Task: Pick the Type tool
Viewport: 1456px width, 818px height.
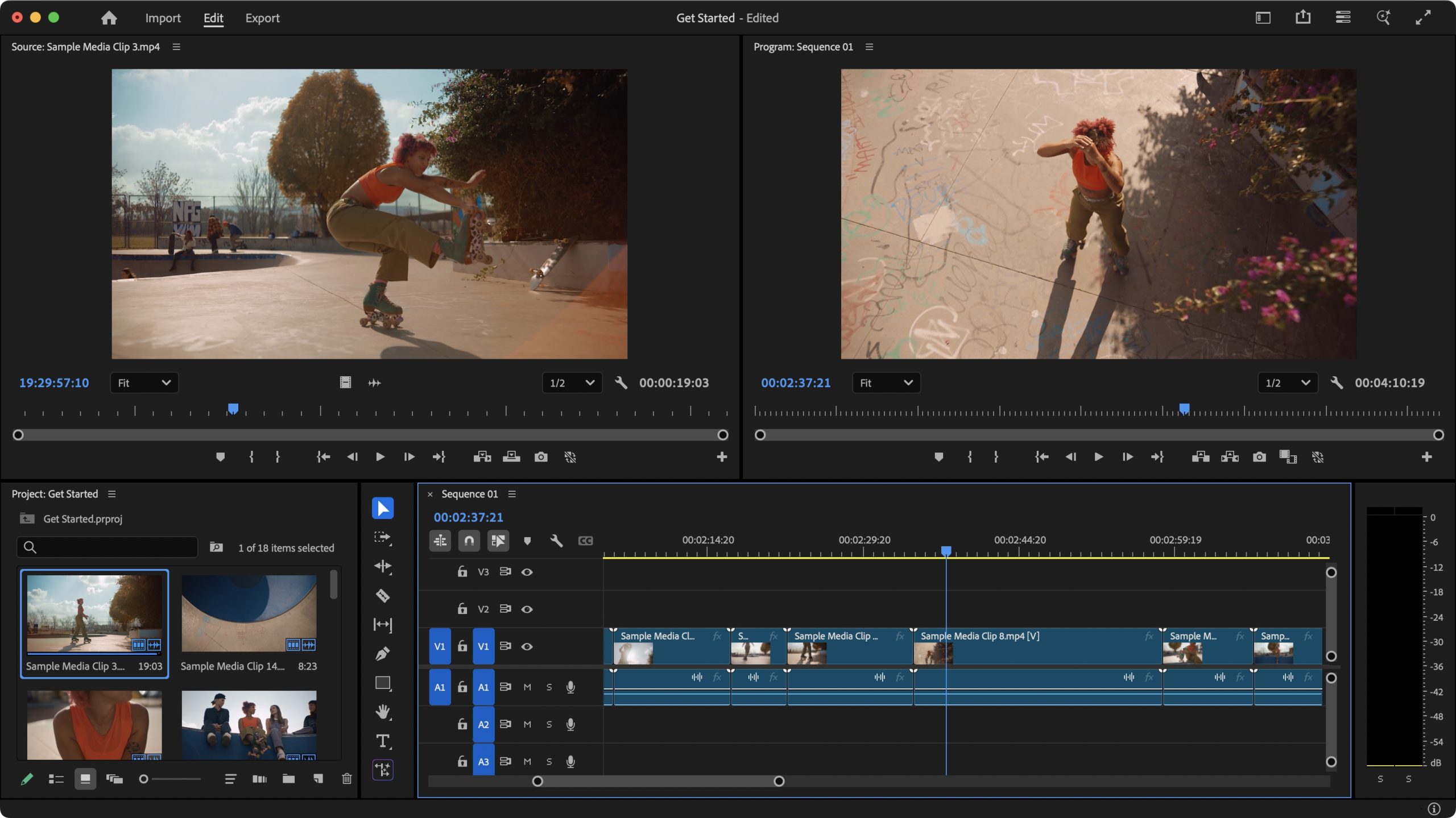Action: [x=383, y=741]
